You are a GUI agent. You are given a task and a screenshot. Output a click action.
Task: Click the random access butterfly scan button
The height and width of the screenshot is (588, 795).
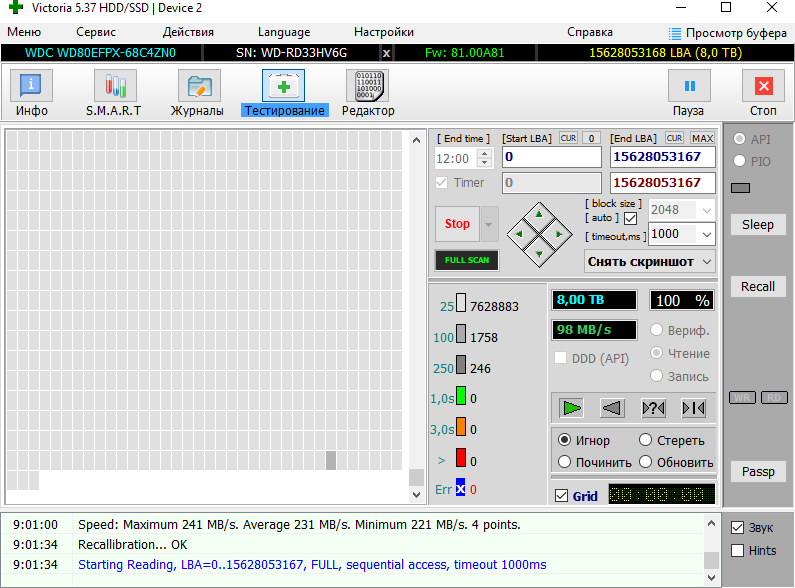[653, 408]
